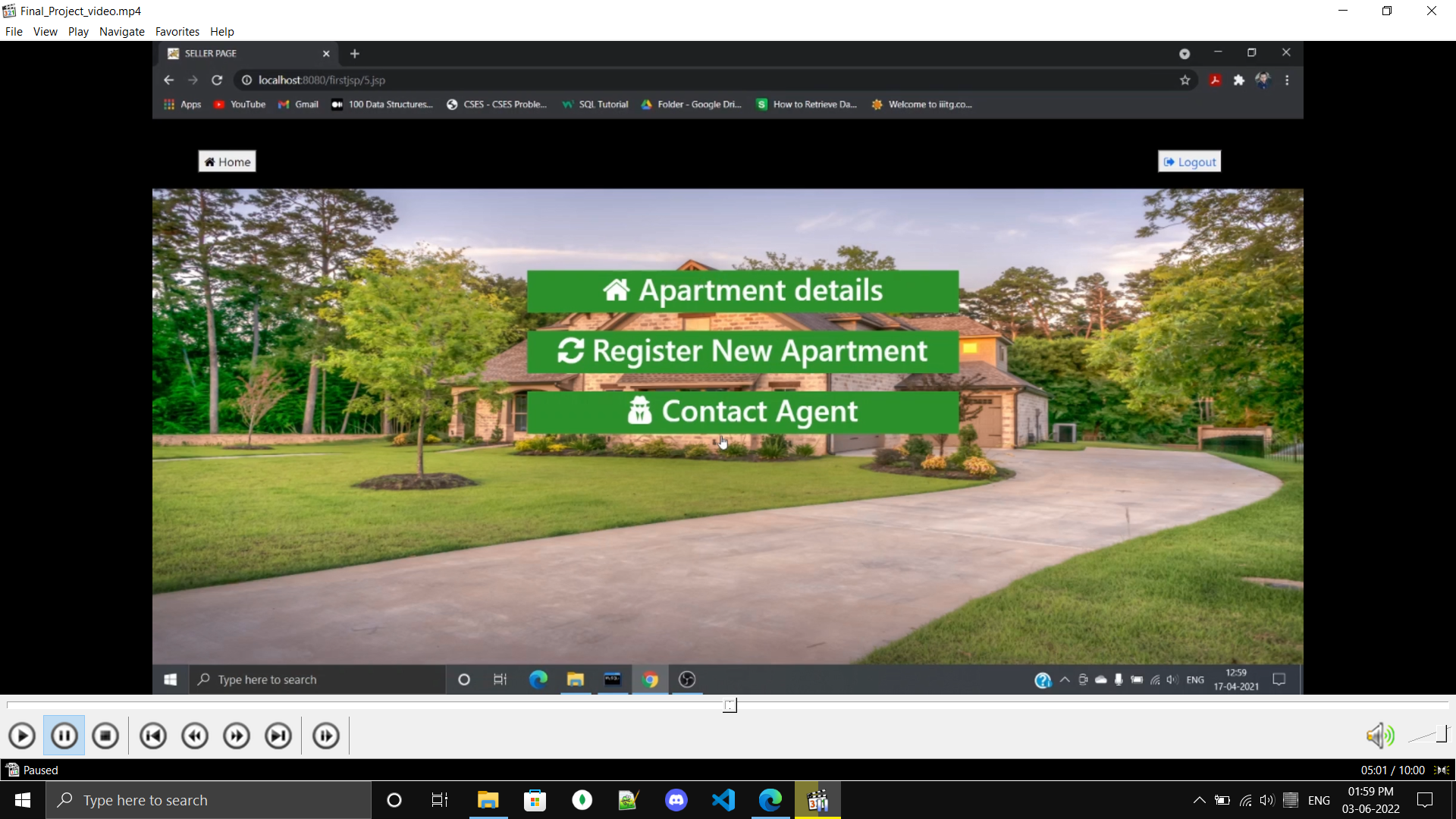Click the frame step button
The width and height of the screenshot is (1456, 819).
click(326, 736)
